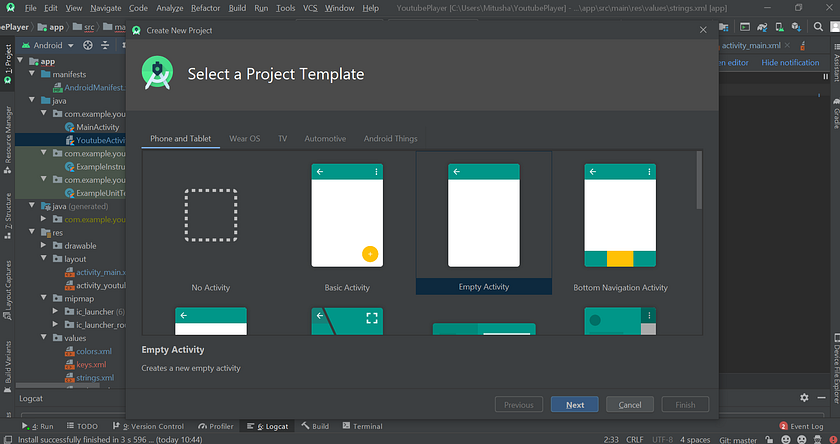Click the inspector hat icon in status bar
Viewport: 840px width, 444px height.
tap(818, 440)
